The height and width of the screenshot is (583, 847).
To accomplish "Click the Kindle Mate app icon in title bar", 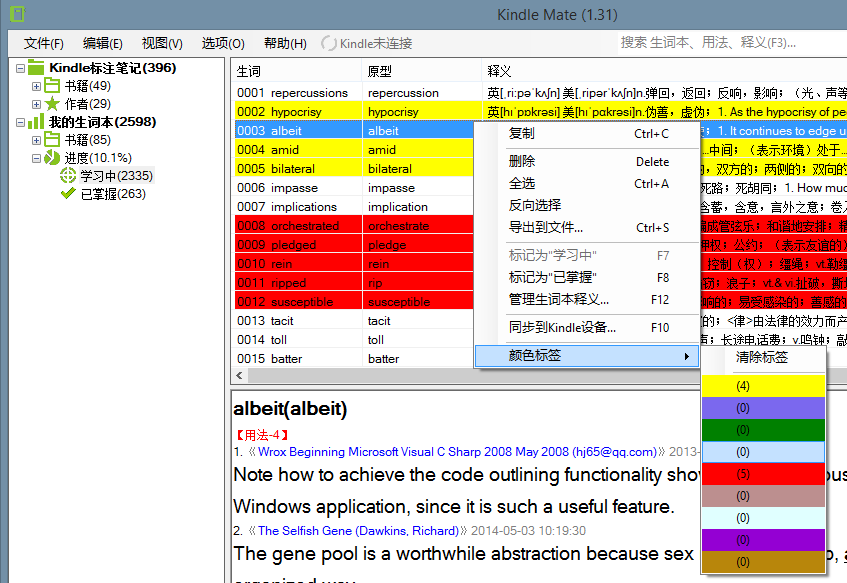I will click(17, 14).
